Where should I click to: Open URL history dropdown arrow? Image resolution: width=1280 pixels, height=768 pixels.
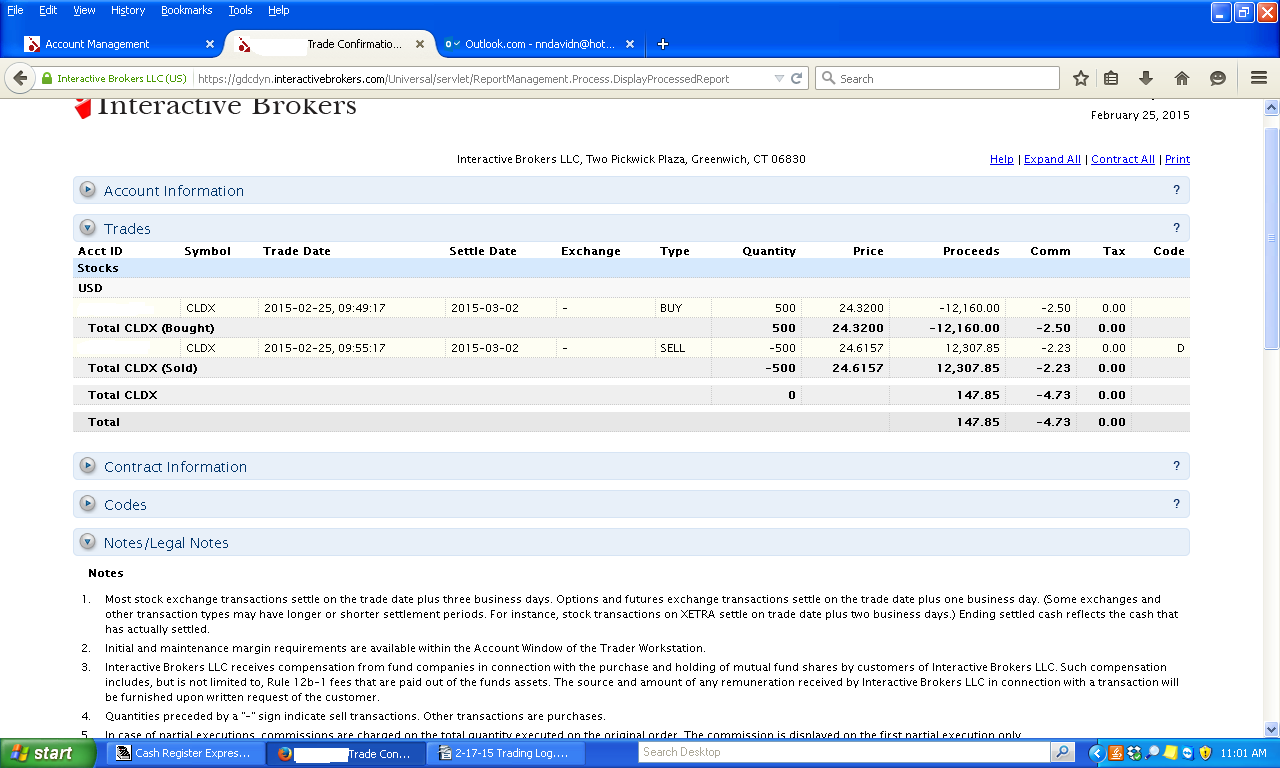pyautogui.click(x=779, y=78)
